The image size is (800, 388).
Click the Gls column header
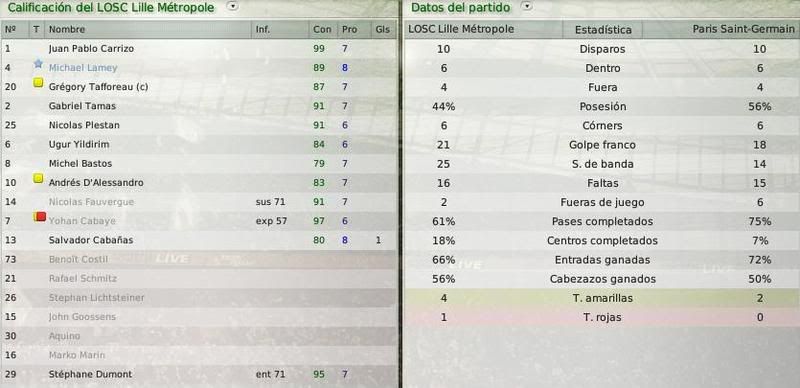pyautogui.click(x=383, y=30)
